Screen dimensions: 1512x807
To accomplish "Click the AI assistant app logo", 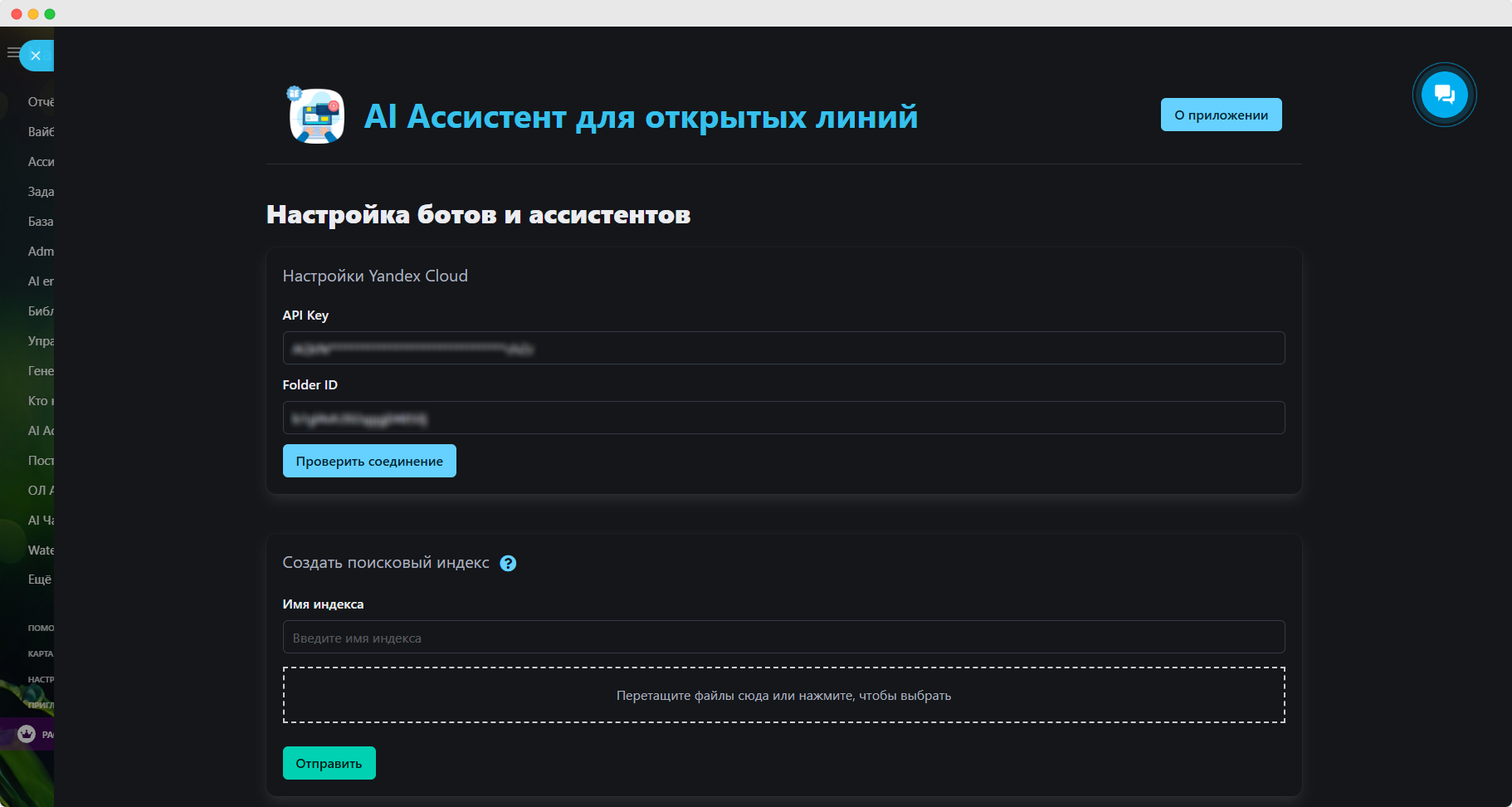I will point(316,115).
